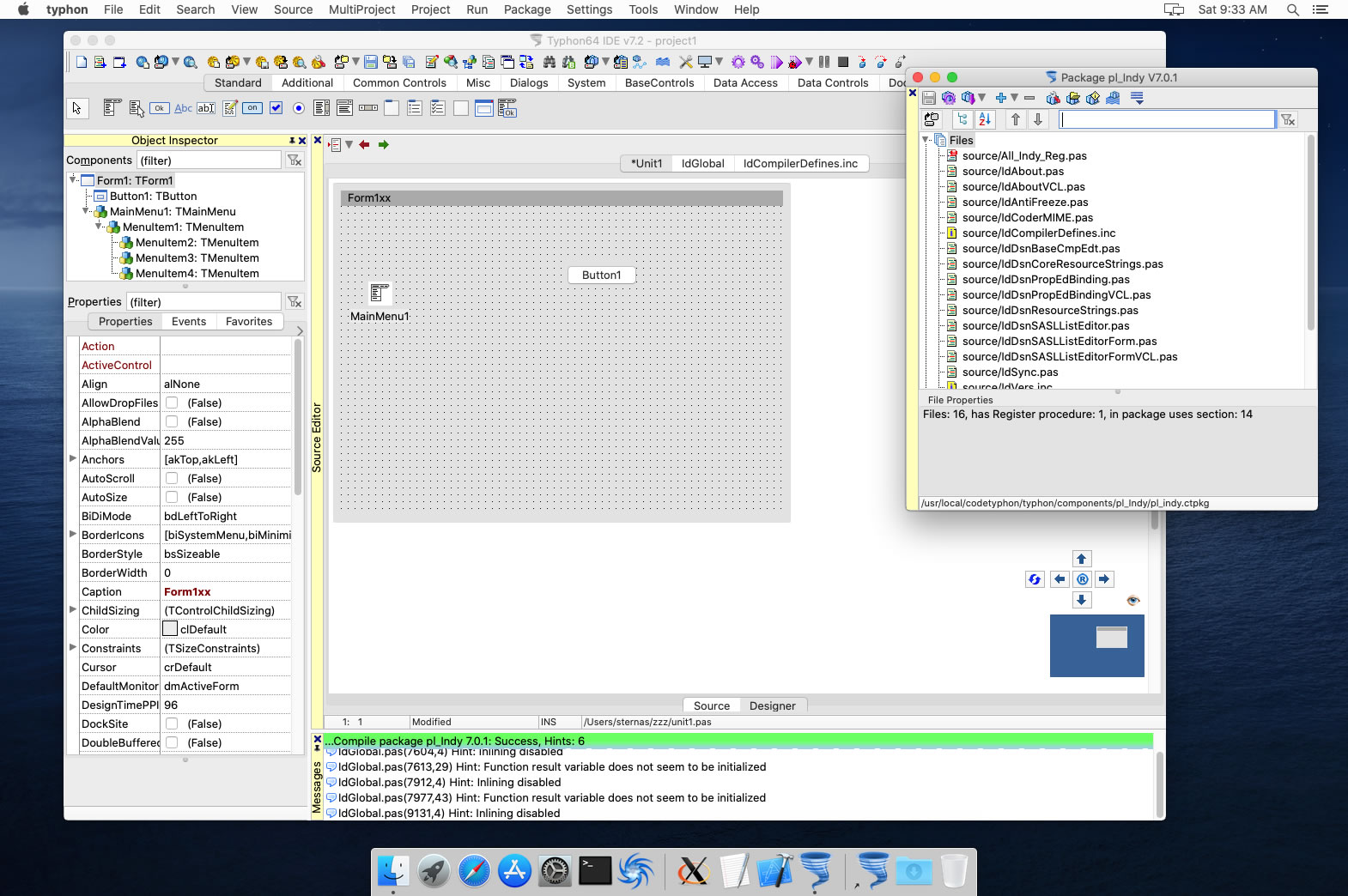Expand the Constraints property
The image size is (1348, 896).
coord(73,647)
